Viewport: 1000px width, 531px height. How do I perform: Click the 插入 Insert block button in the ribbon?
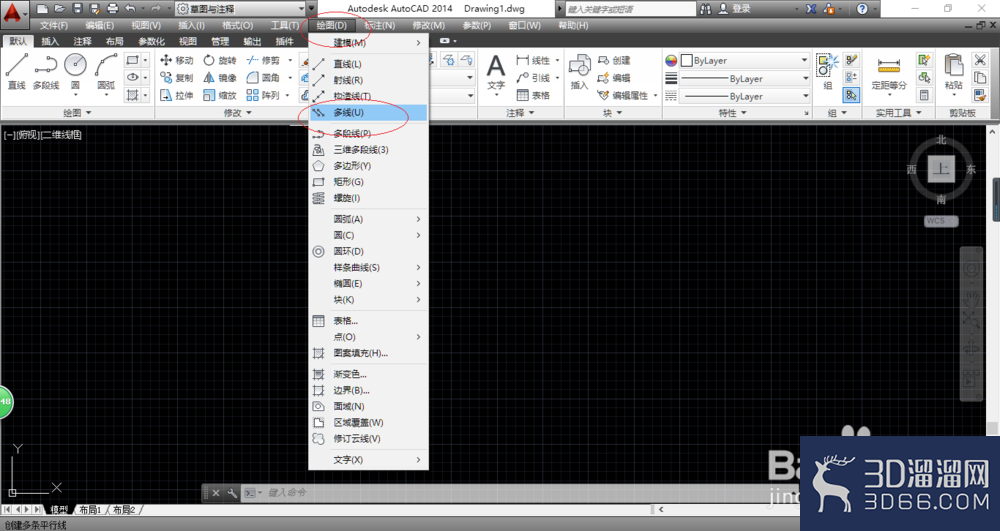[579, 71]
